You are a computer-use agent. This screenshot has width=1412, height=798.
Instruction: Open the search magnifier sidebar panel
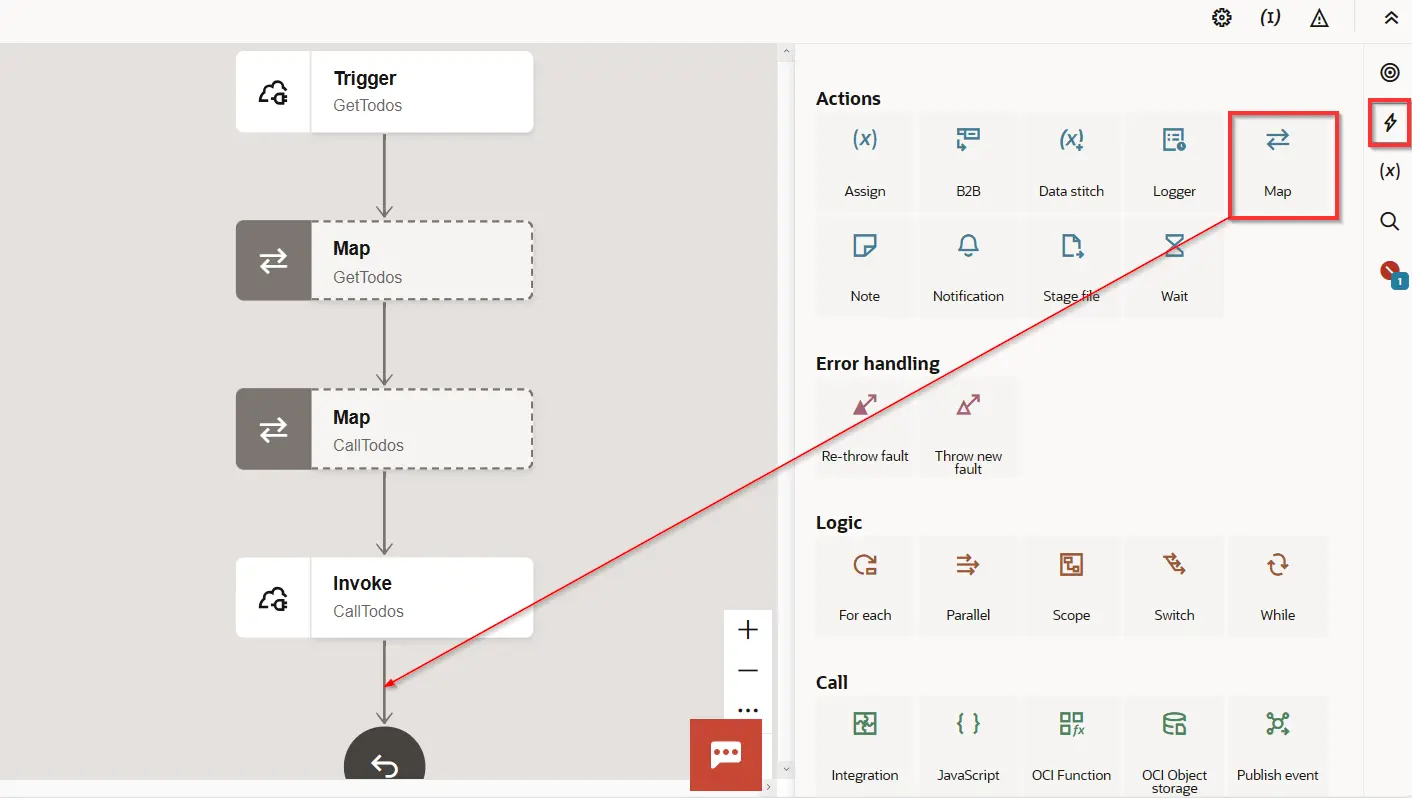tap(1389, 221)
